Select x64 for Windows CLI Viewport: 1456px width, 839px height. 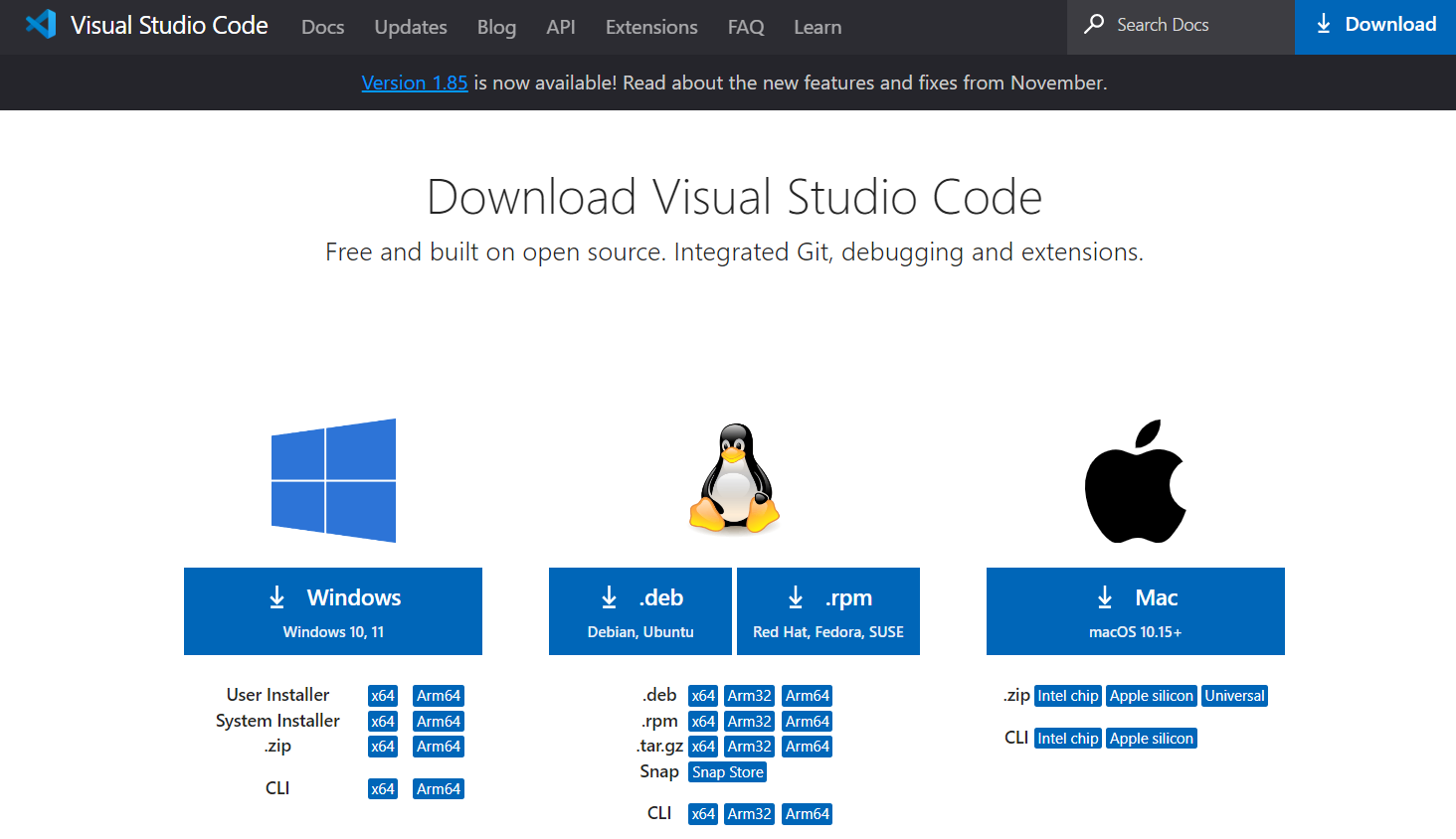point(383,789)
